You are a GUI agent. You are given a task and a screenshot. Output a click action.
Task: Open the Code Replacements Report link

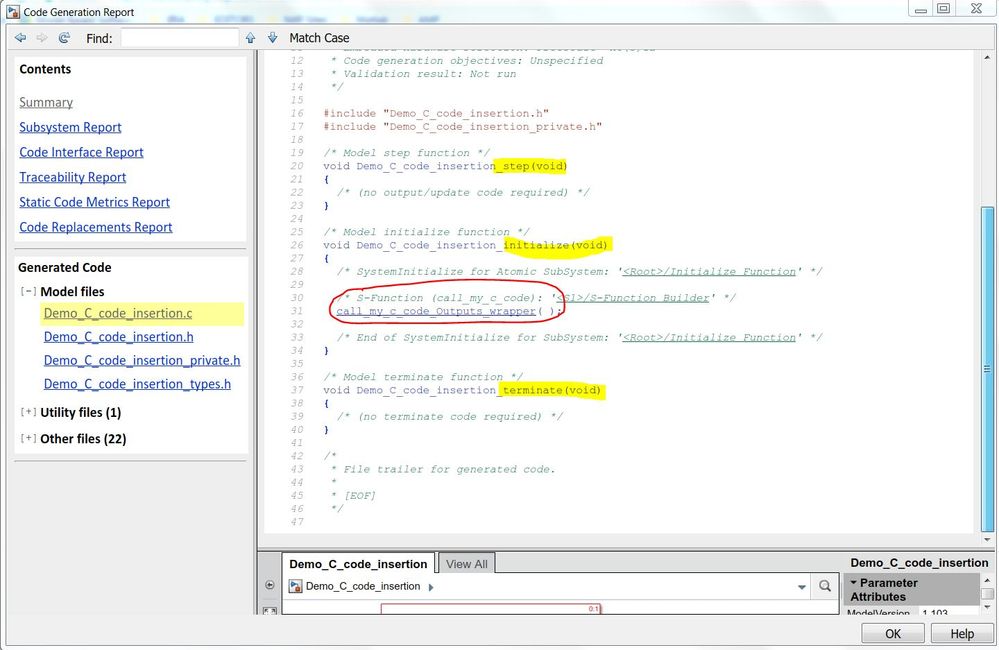tap(96, 226)
